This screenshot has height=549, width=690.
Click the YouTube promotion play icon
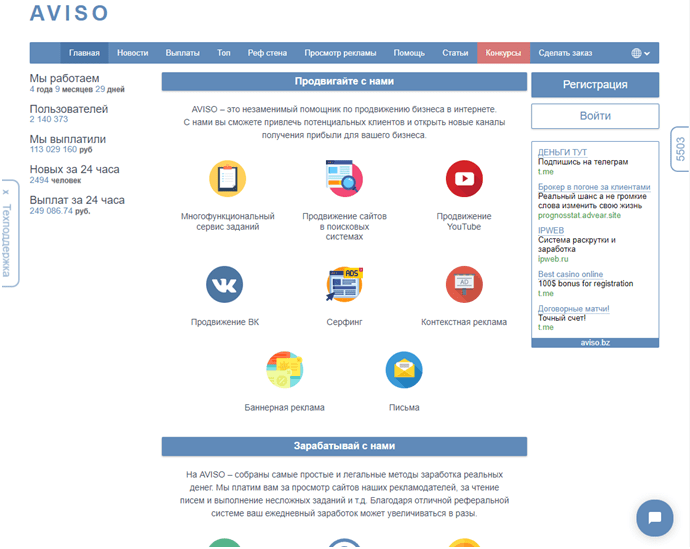464,179
